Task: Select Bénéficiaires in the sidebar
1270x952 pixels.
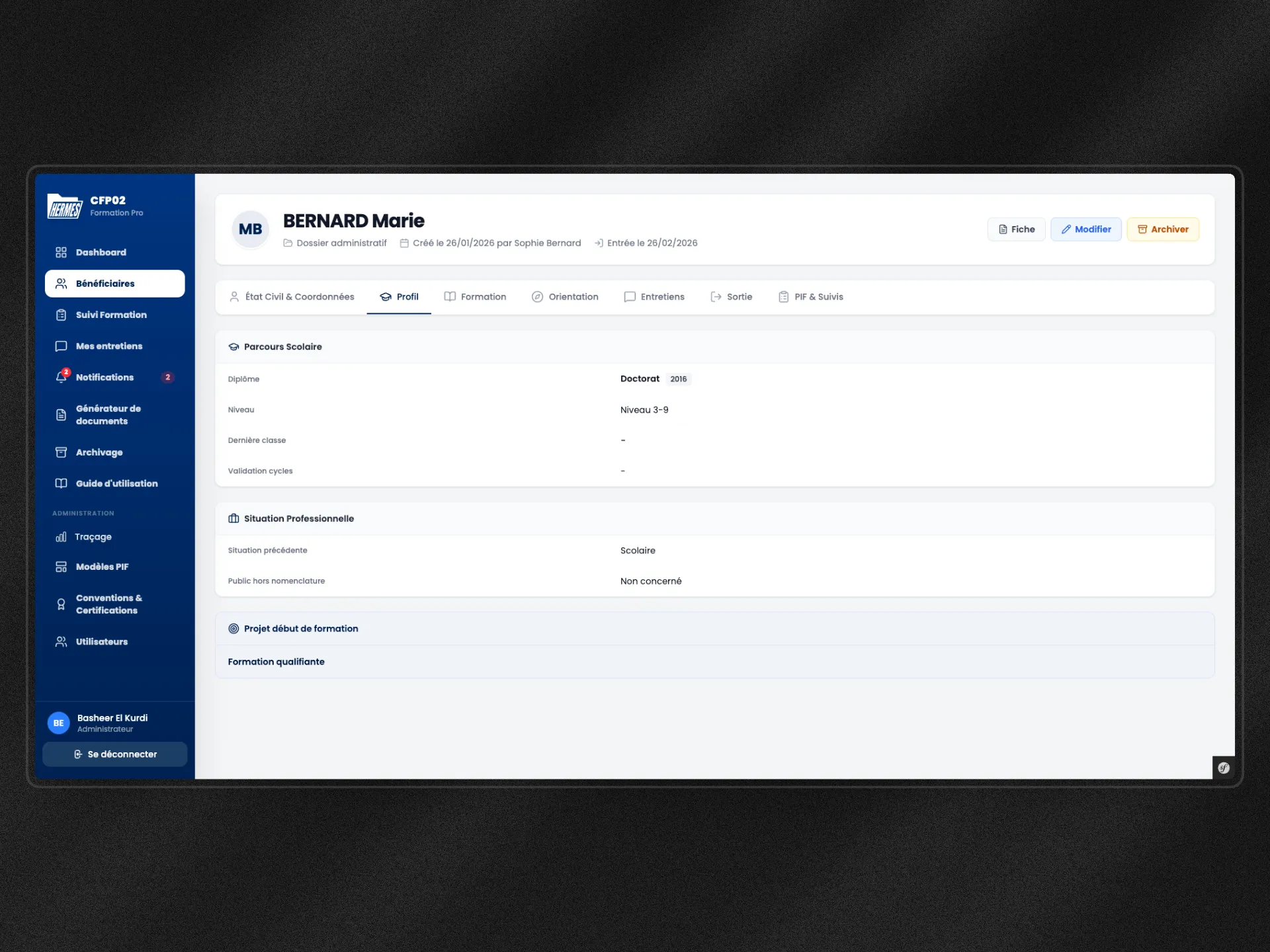Action: pos(114,284)
